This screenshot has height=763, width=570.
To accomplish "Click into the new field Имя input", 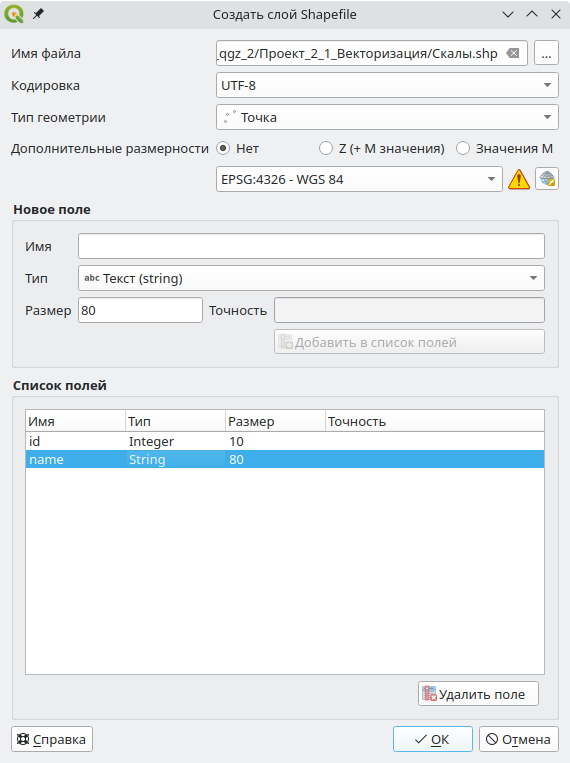I will (311, 246).
